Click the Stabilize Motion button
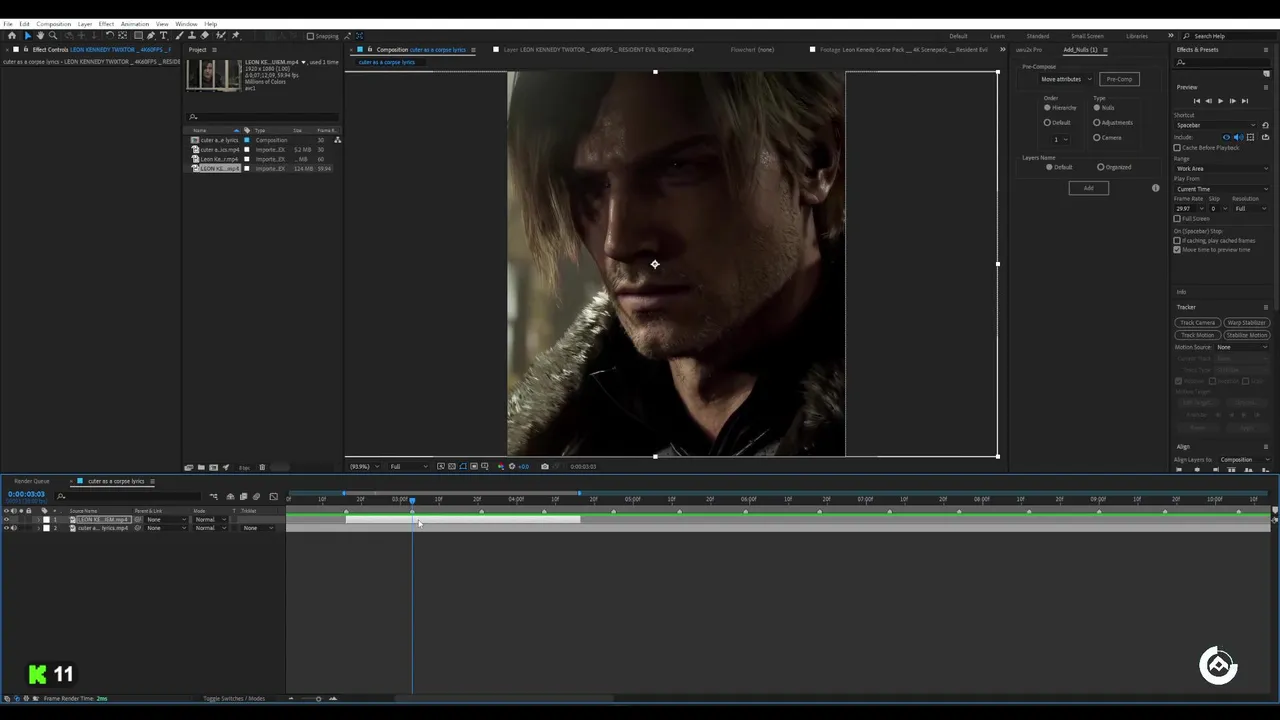1280x720 pixels. coord(1246,335)
